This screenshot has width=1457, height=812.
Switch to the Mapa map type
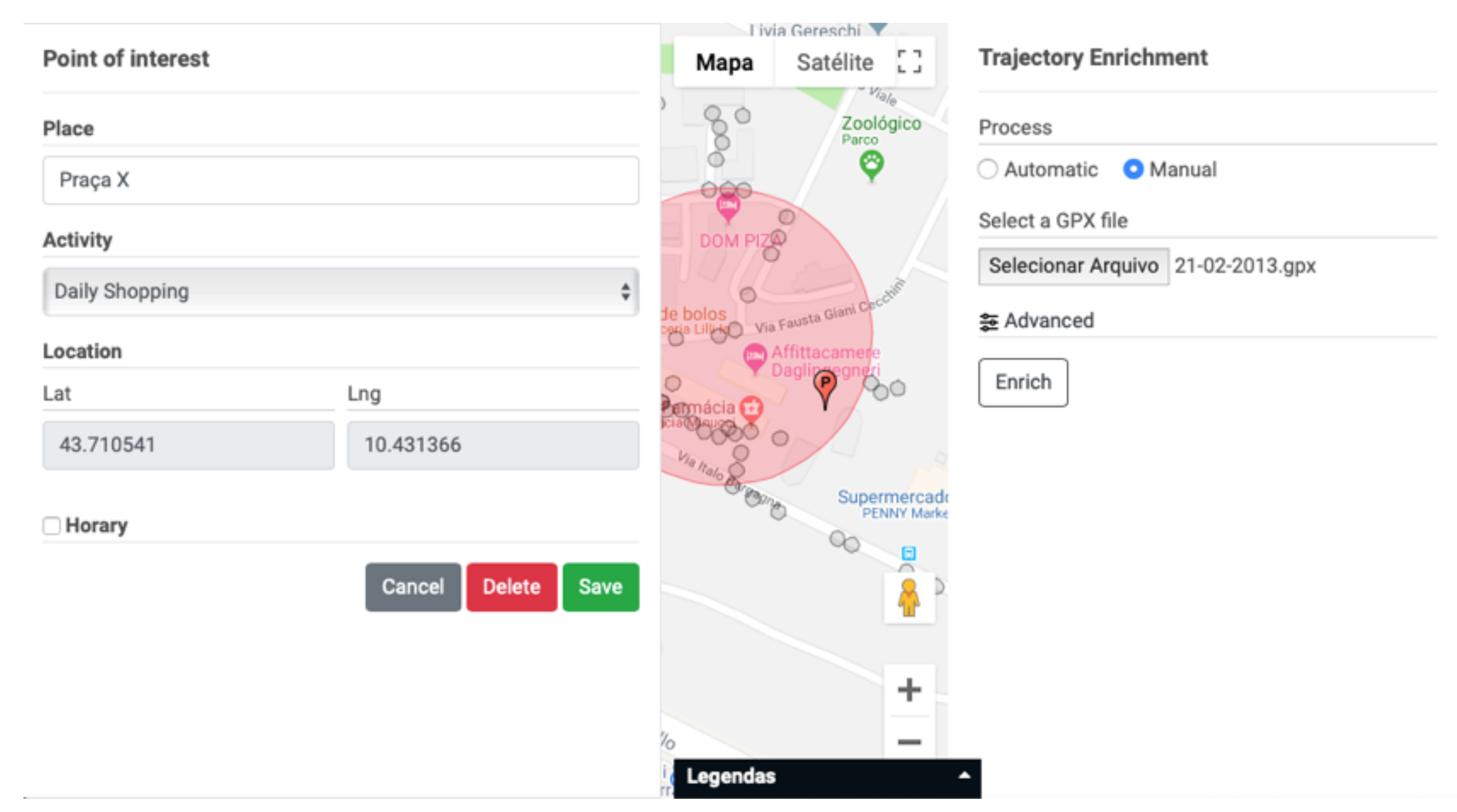coord(724,62)
